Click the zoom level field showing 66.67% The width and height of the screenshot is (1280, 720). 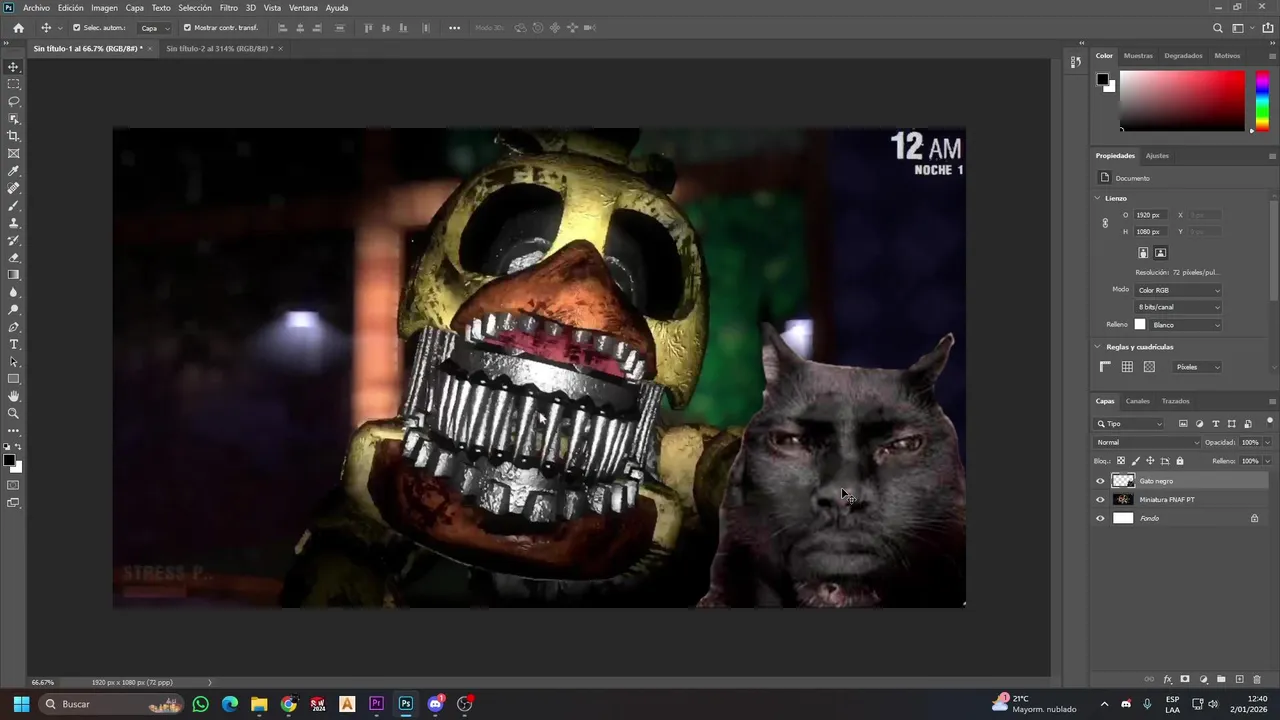click(x=43, y=683)
